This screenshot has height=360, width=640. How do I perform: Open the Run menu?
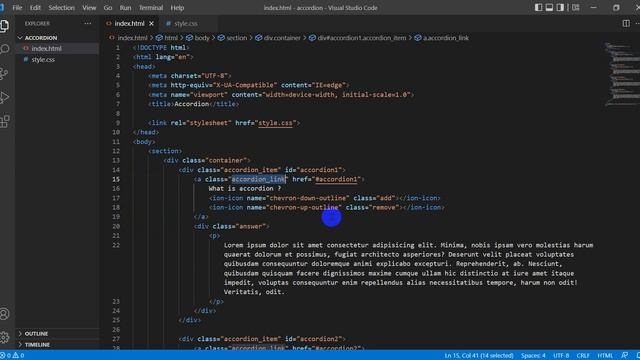pyautogui.click(x=125, y=8)
